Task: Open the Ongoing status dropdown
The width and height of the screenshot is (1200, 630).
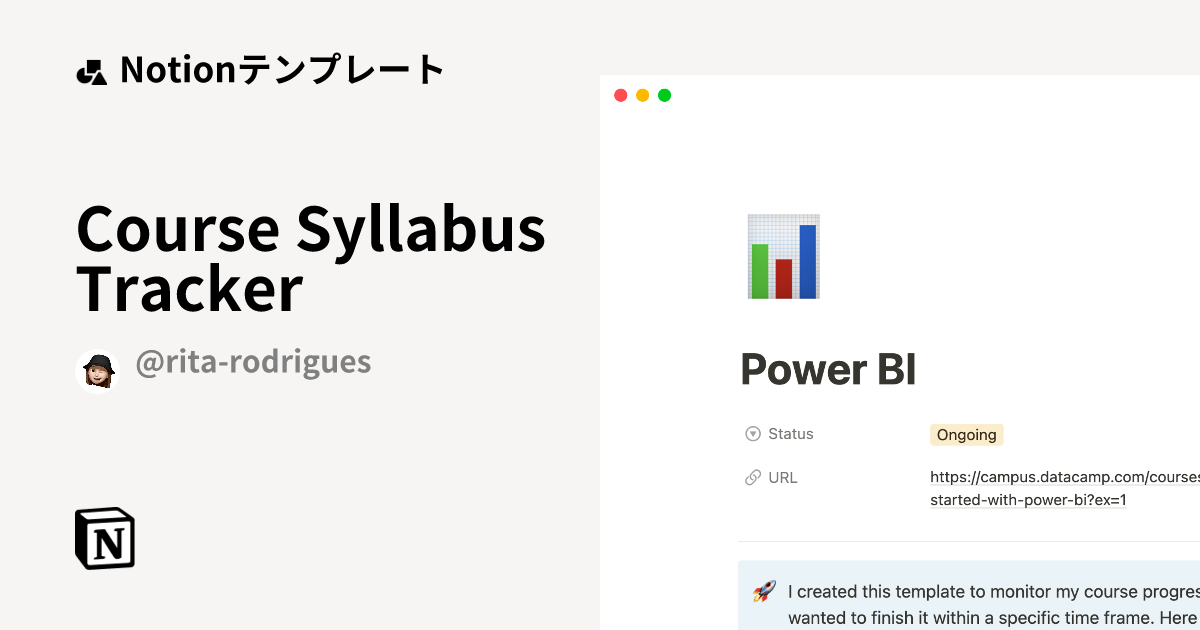Action: (x=966, y=434)
